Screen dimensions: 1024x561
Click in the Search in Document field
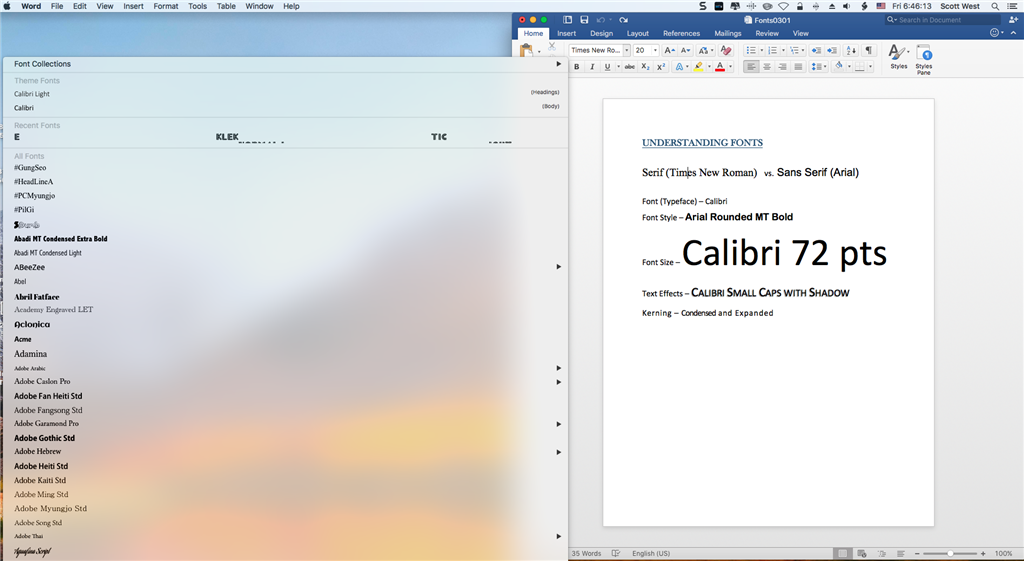click(x=942, y=20)
